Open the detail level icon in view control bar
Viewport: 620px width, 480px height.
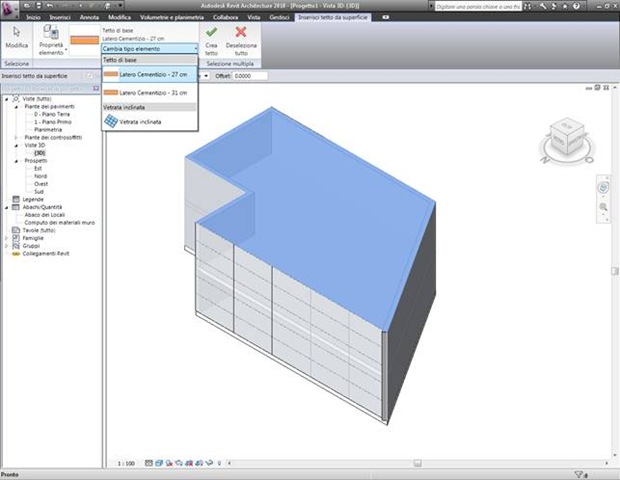149,463
